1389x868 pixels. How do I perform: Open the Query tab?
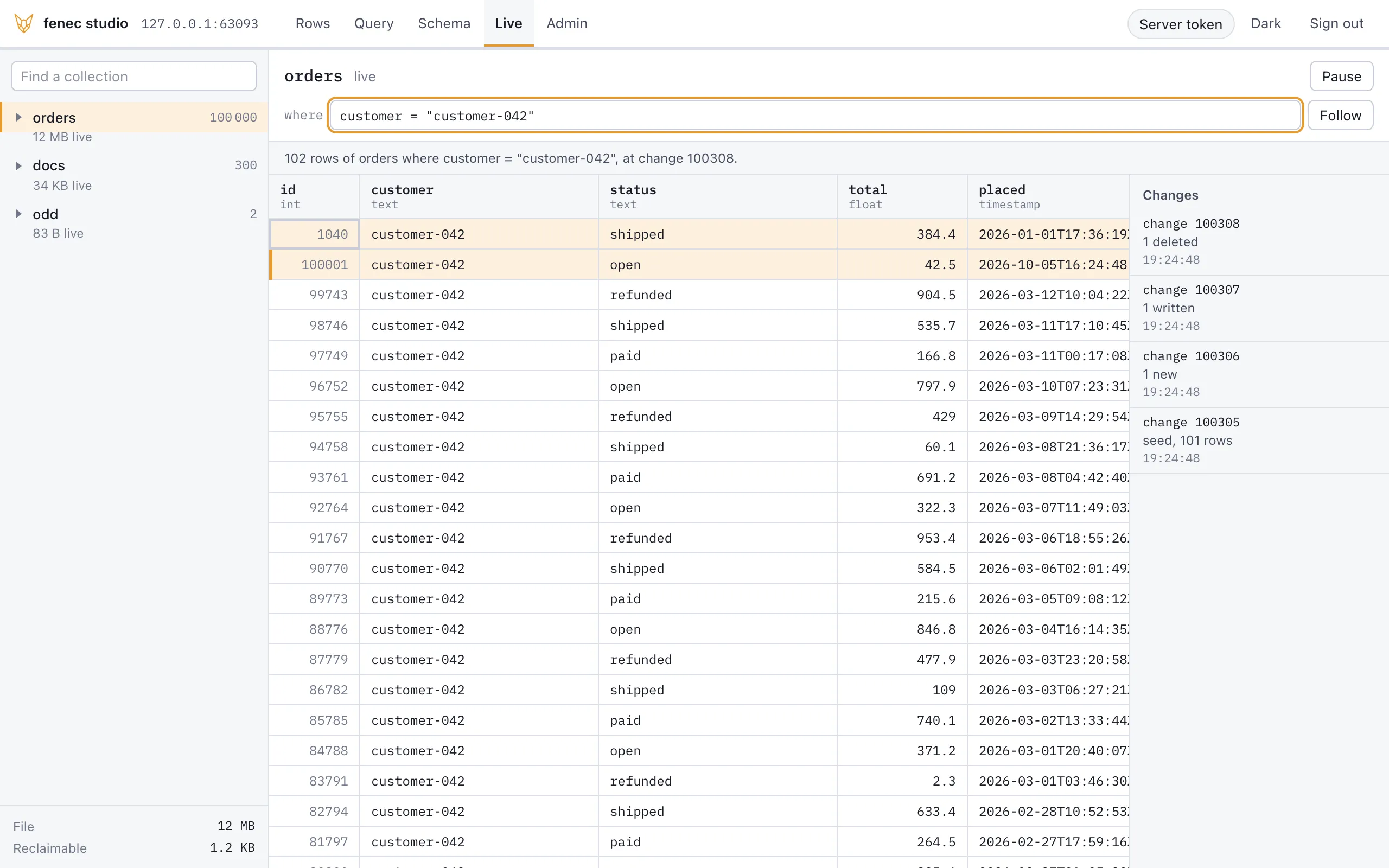(374, 23)
